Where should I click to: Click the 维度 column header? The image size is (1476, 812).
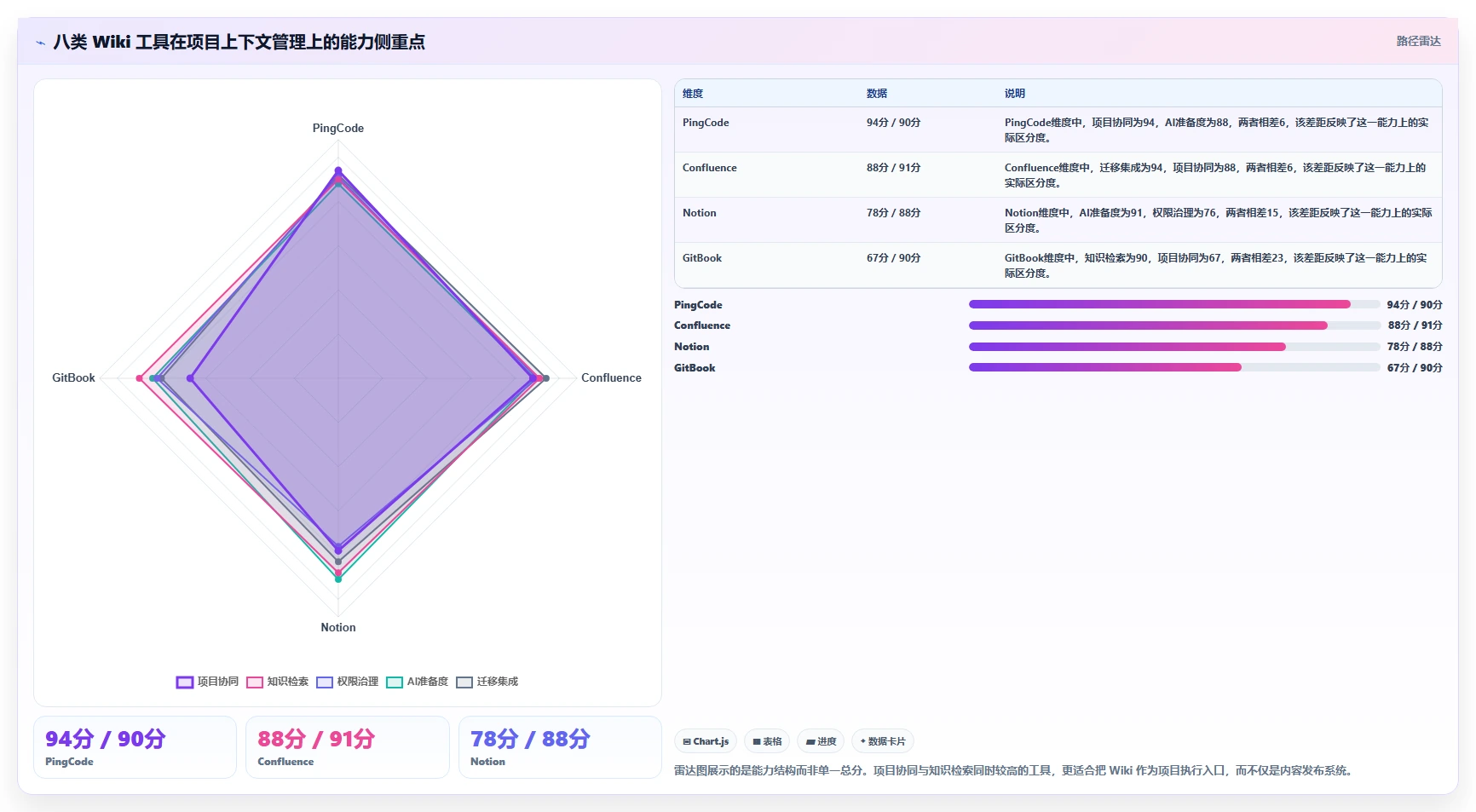[693, 94]
